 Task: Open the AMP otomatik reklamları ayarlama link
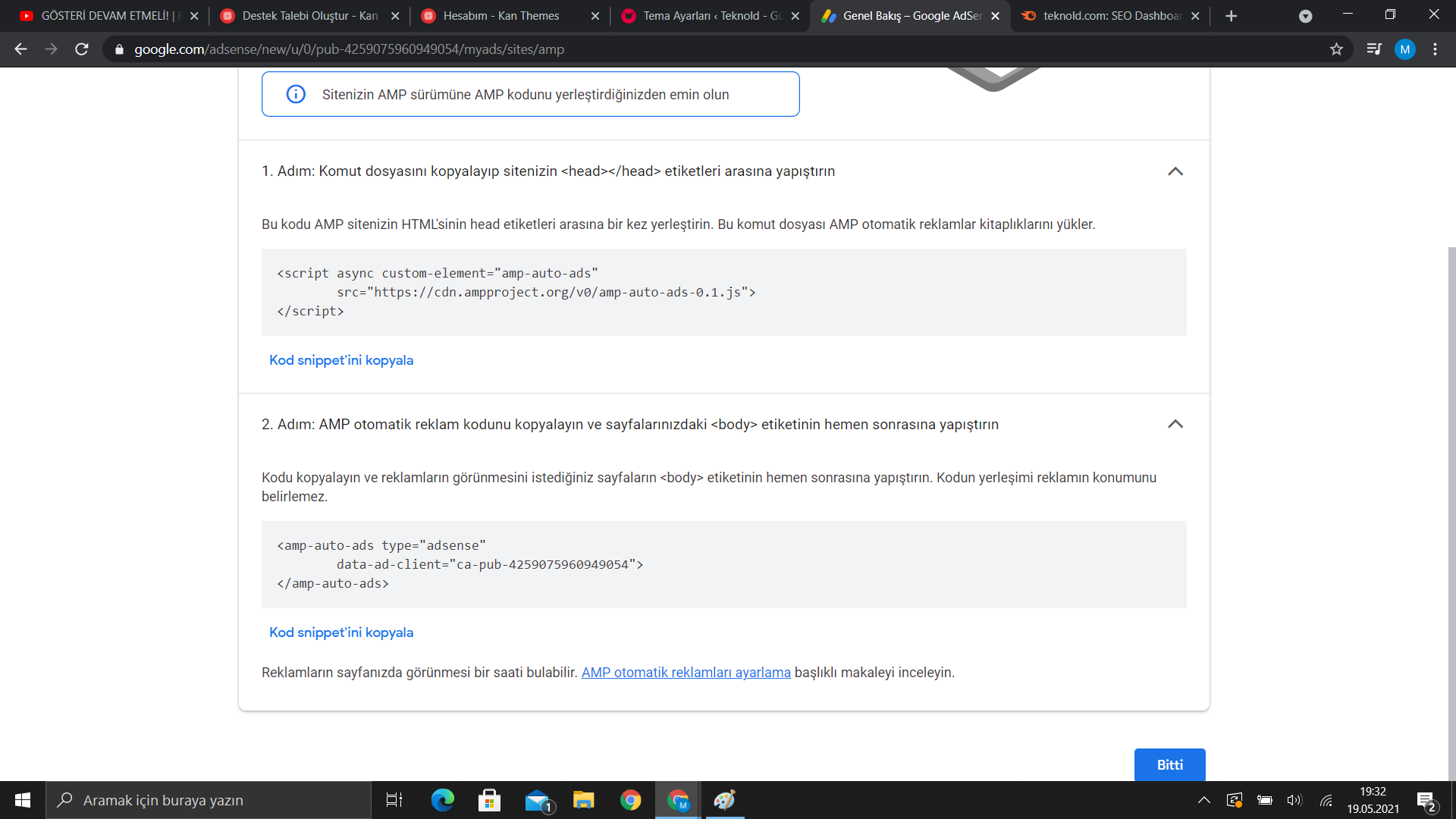coord(686,673)
